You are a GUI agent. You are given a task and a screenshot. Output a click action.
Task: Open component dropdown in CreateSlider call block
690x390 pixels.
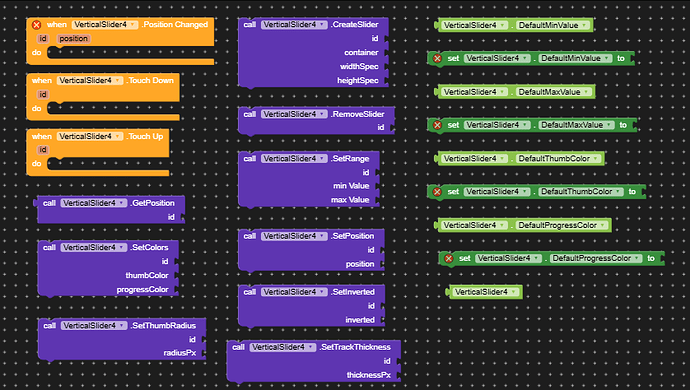[294, 25]
